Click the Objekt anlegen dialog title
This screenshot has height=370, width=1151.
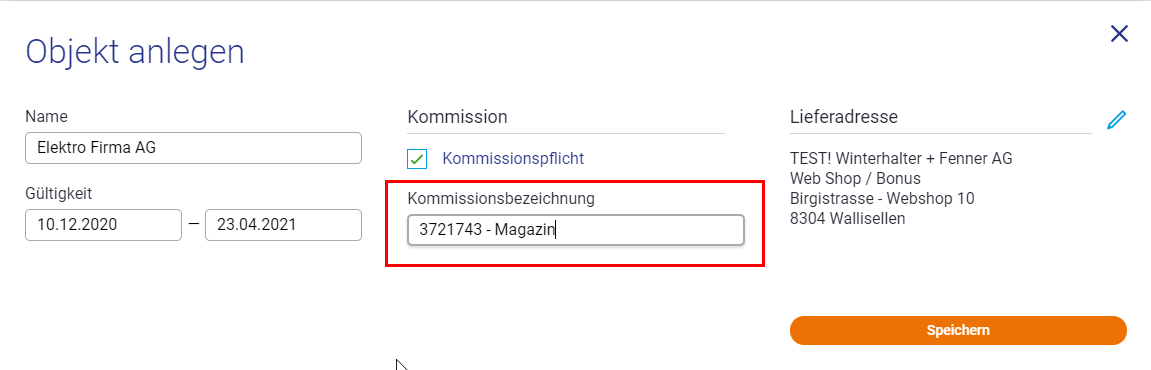(x=135, y=53)
